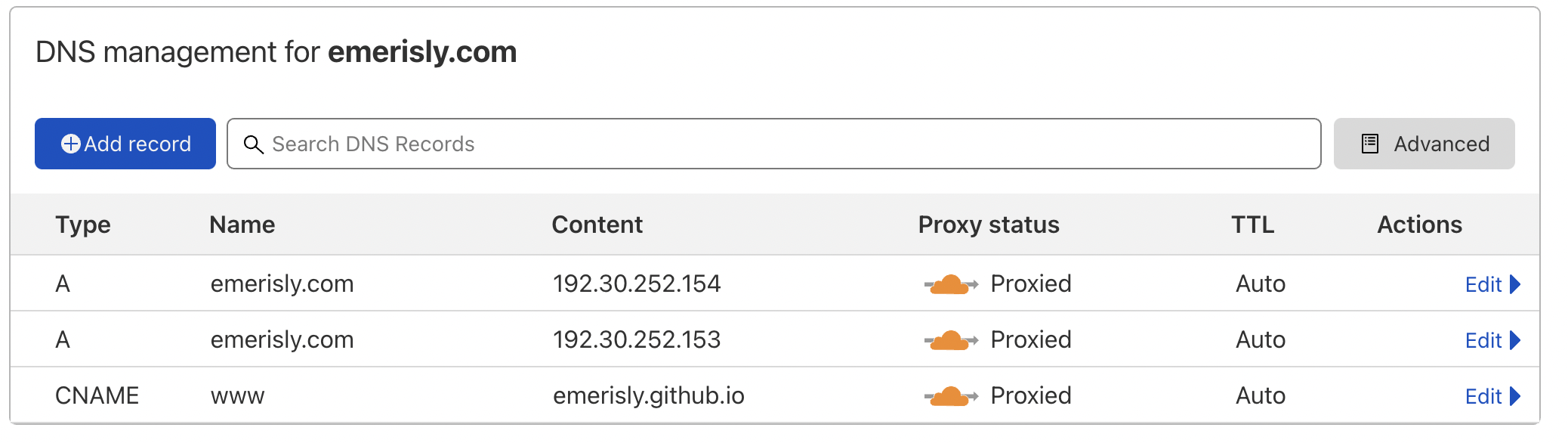Click the Type column header
Image resolution: width=1568 pixels, height=443 pixels.
point(83,225)
